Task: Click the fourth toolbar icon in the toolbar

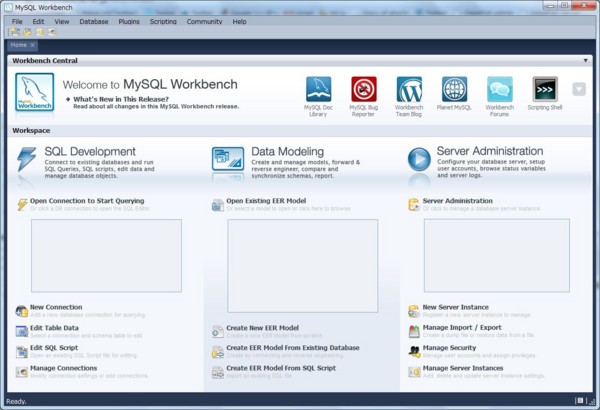Action: click(52, 32)
